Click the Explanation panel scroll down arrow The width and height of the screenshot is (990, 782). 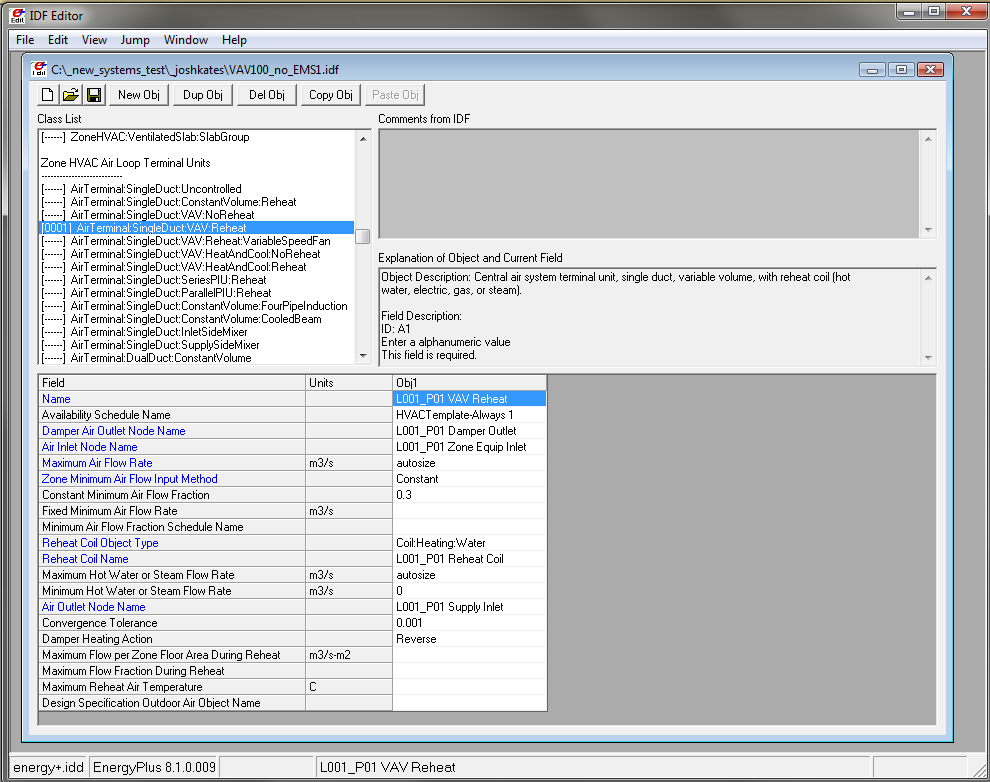(x=928, y=357)
